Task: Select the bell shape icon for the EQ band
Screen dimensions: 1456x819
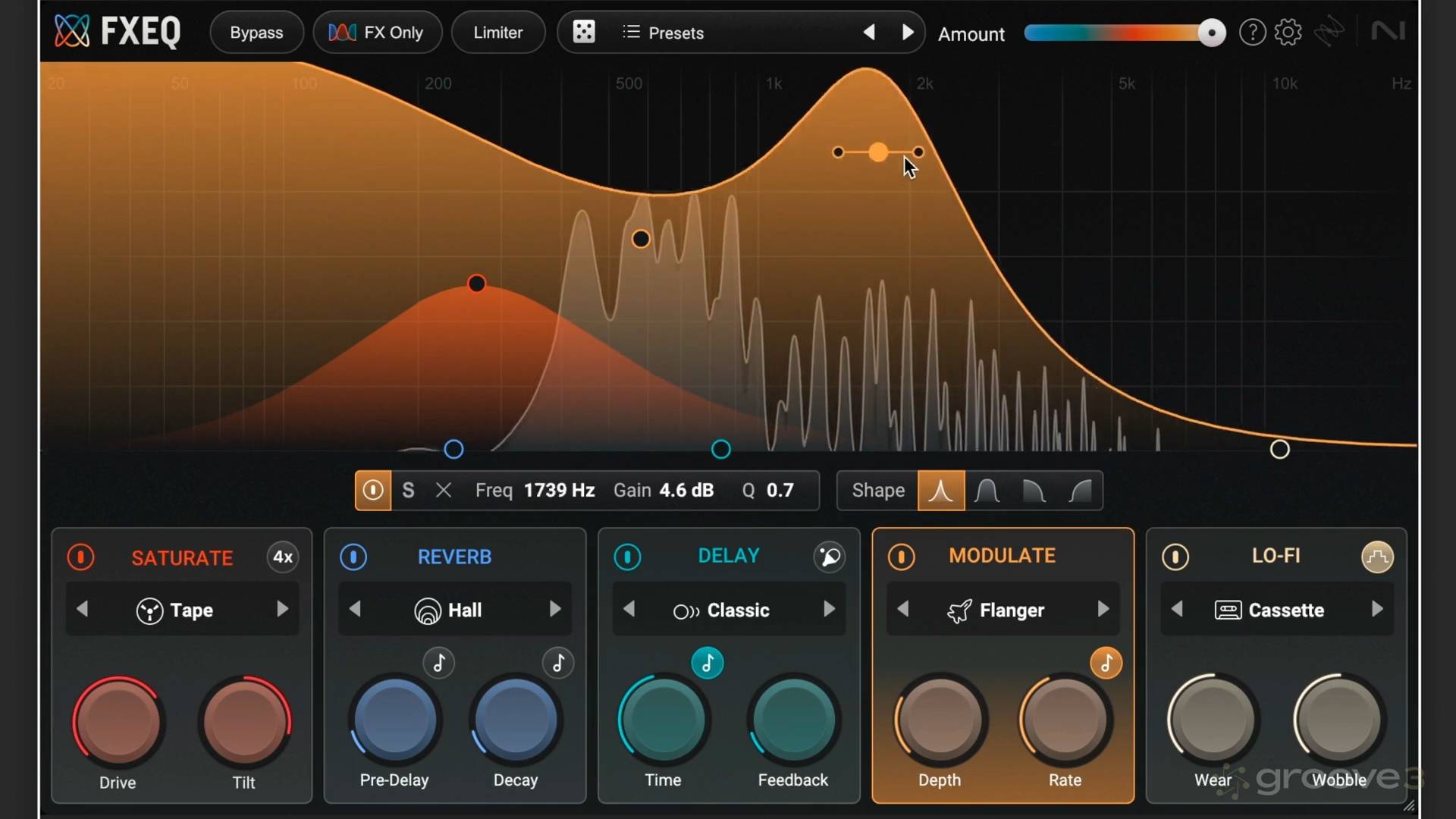Action: click(940, 491)
